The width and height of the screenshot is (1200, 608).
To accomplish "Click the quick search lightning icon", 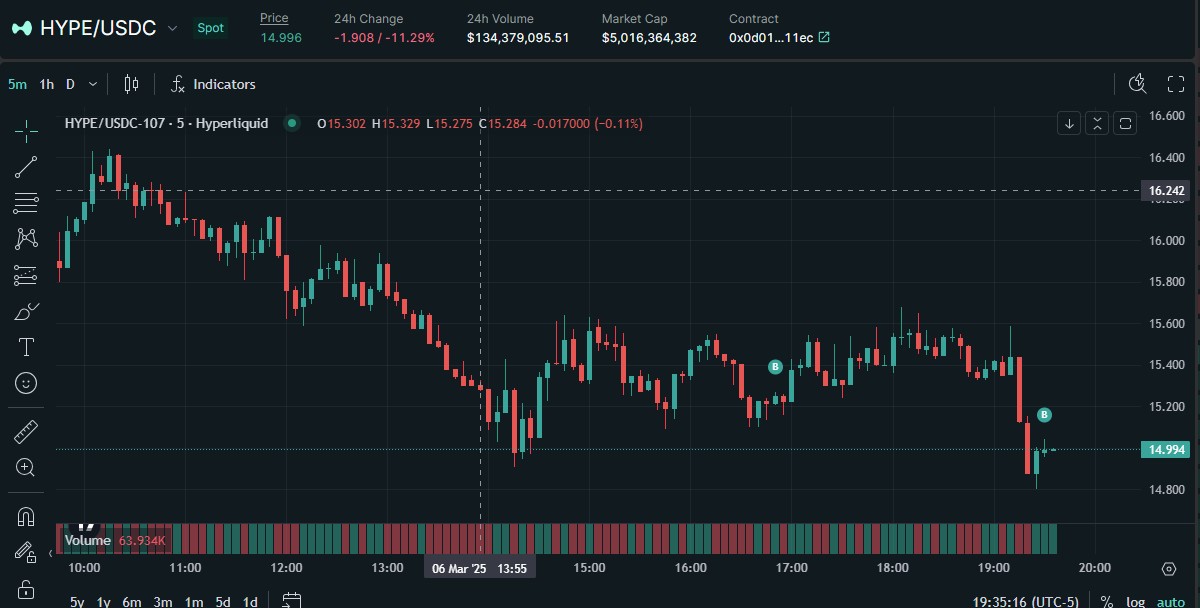I will coord(1137,84).
